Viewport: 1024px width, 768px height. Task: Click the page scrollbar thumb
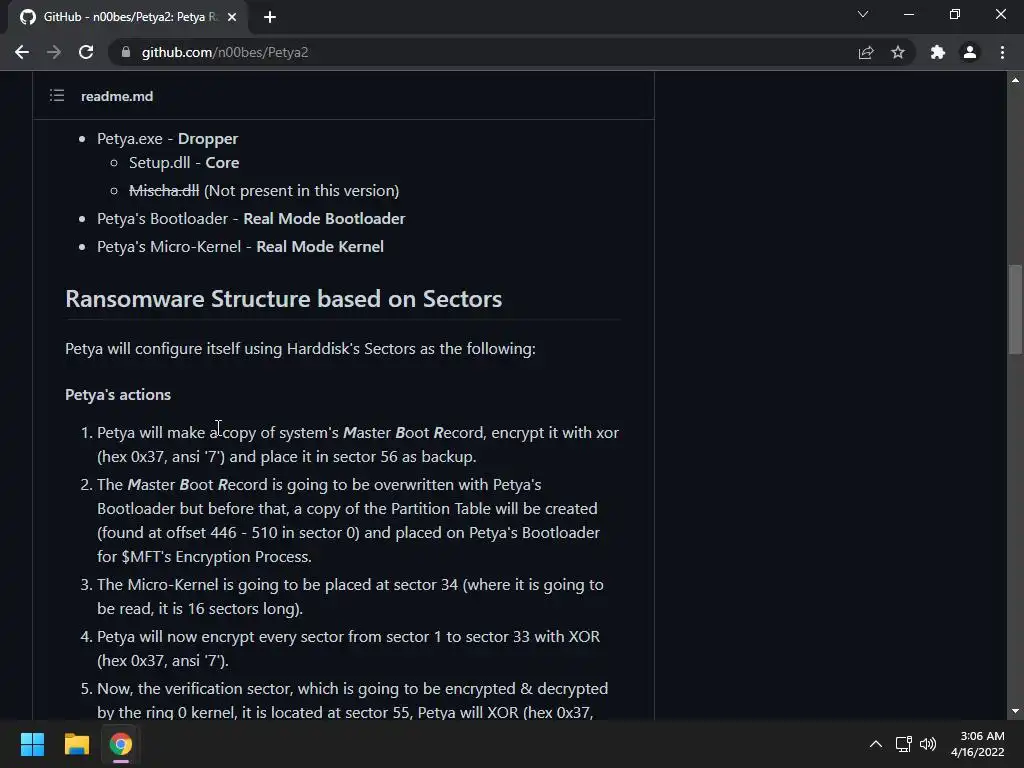(x=1015, y=309)
